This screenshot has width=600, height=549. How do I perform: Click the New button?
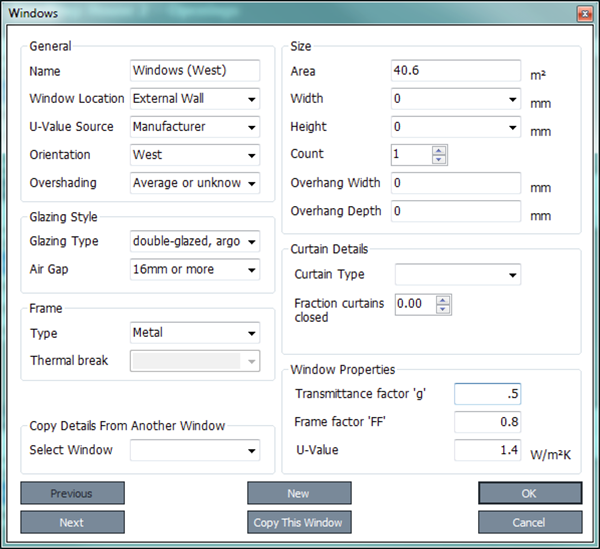pos(299,493)
